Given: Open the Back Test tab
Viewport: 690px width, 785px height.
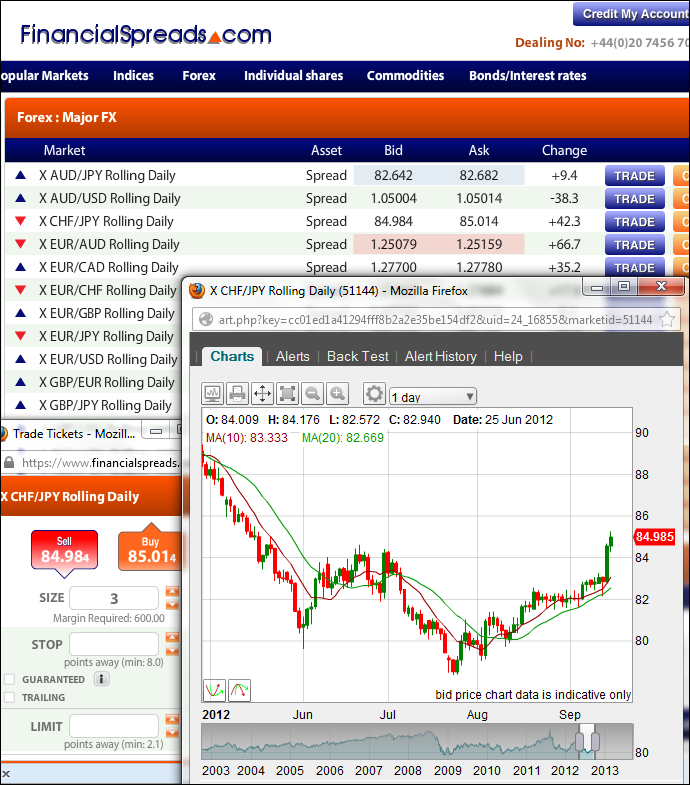Looking at the screenshot, I should (x=358, y=356).
